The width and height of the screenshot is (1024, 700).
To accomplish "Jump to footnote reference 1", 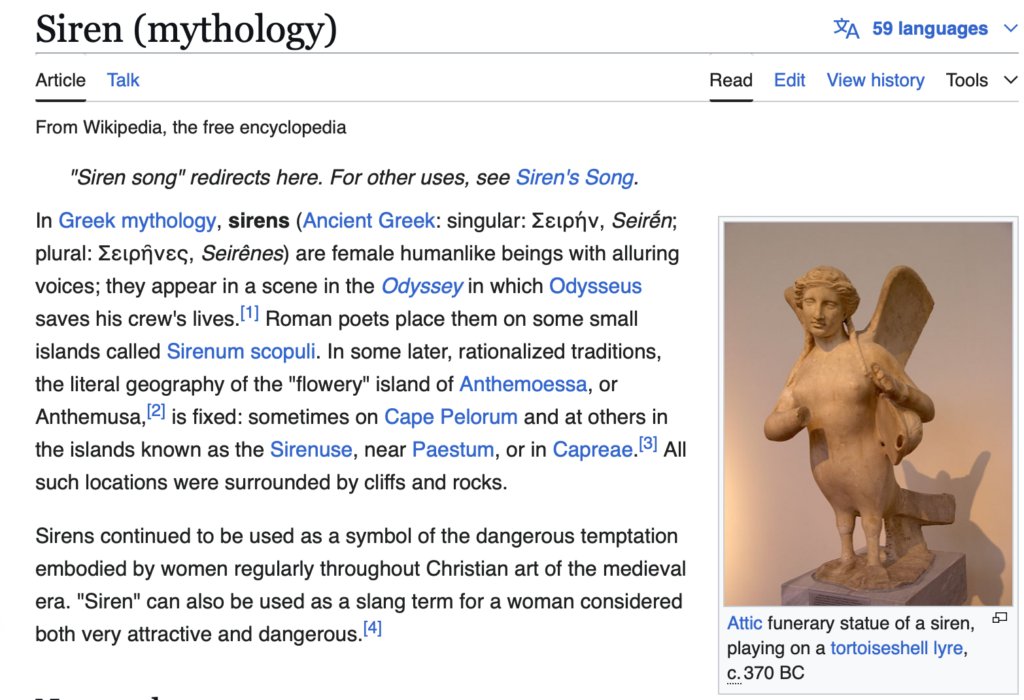I will (249, 314).
